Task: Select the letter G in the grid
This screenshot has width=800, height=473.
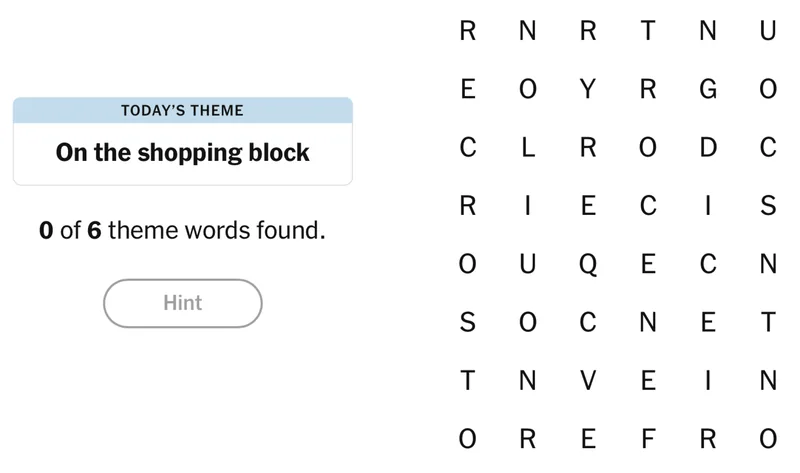Action: tap(708, 90)
